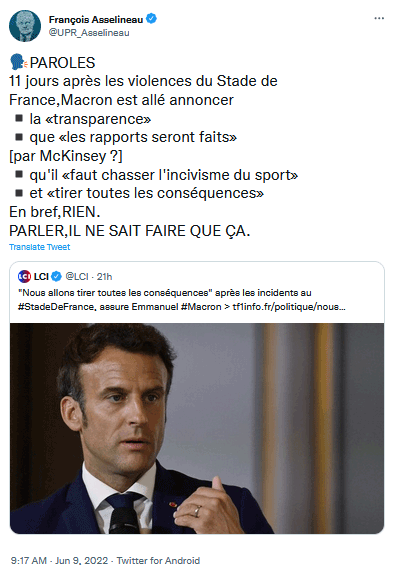Open the #StadeDeFrance hashtag
The height and width of the screenshot is (573, 394).
click(x=57, y=307)
